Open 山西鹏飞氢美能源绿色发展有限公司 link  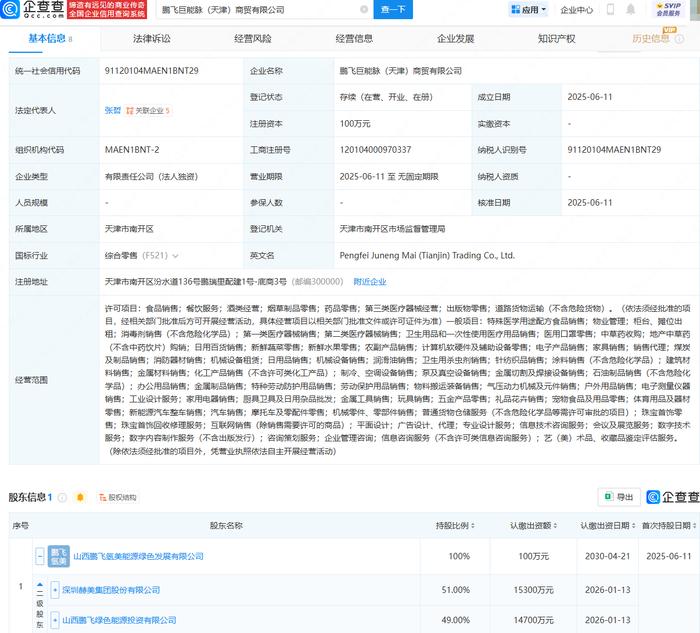(138, 556)
